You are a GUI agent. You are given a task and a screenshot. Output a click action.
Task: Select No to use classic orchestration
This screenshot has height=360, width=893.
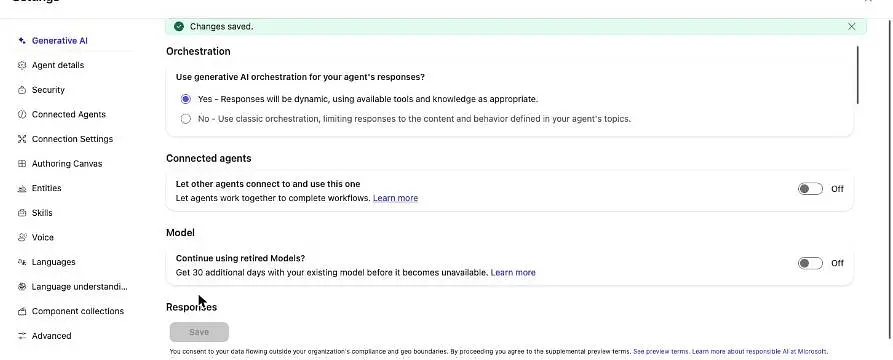pyautogui.click(x=186, y=119)
